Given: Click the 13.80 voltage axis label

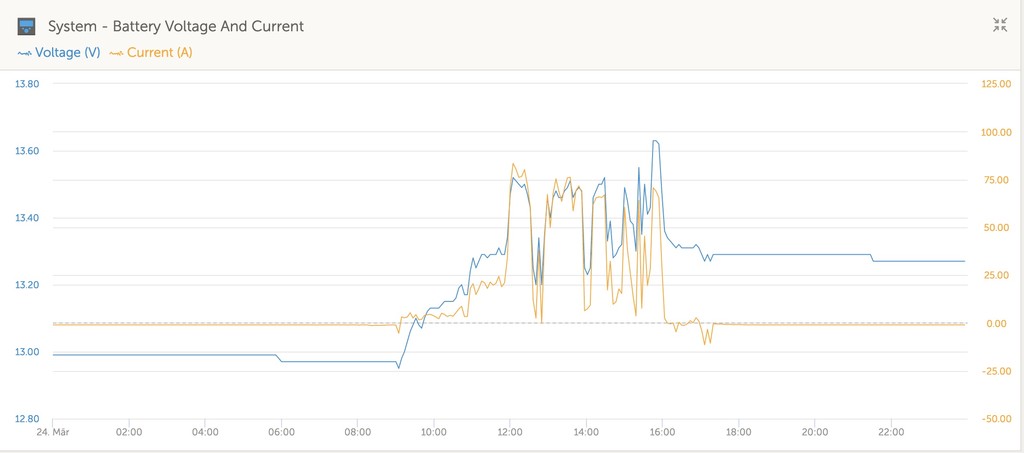Looking at the screenshot, I should pos(27,84).
